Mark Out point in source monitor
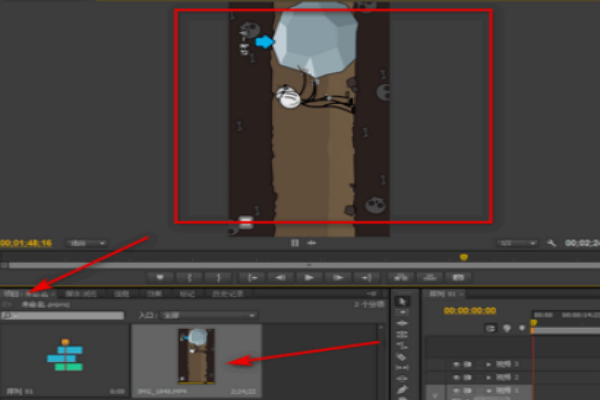Image resolution: width=600 pixels, height=400 pixels. click(218, 278)
